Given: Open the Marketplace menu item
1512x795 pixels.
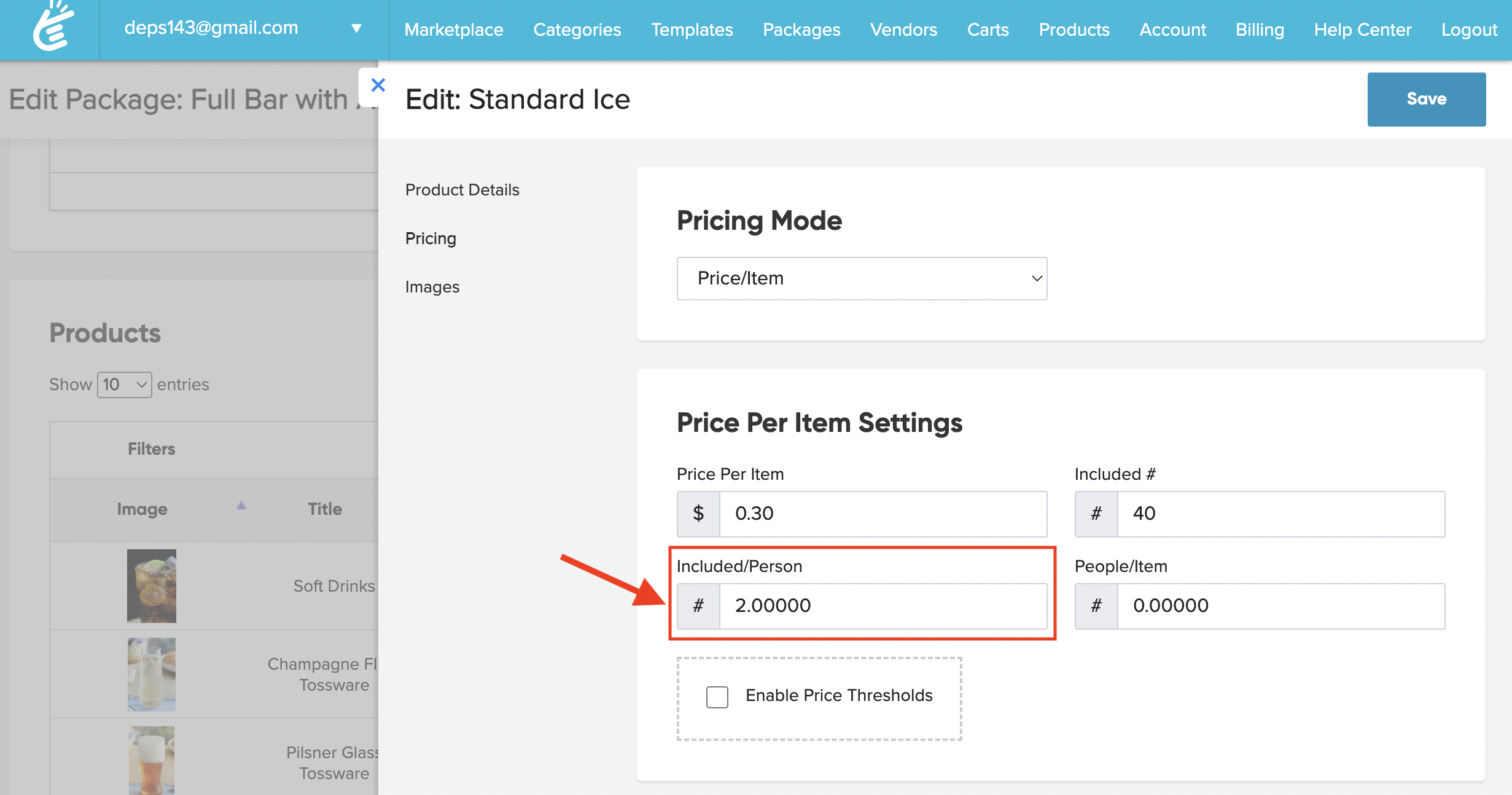Looking at the screenshot, I should coord(453,29).
